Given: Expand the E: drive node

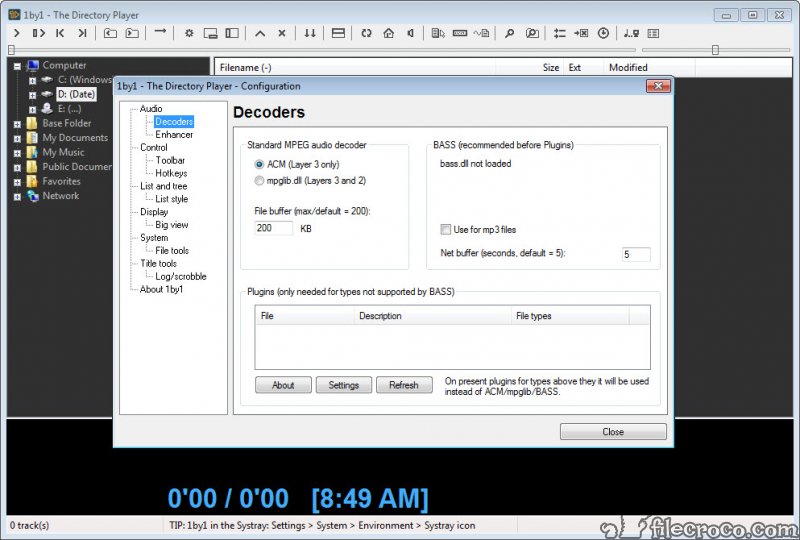Looking at the screenshot, I should 33,109.
